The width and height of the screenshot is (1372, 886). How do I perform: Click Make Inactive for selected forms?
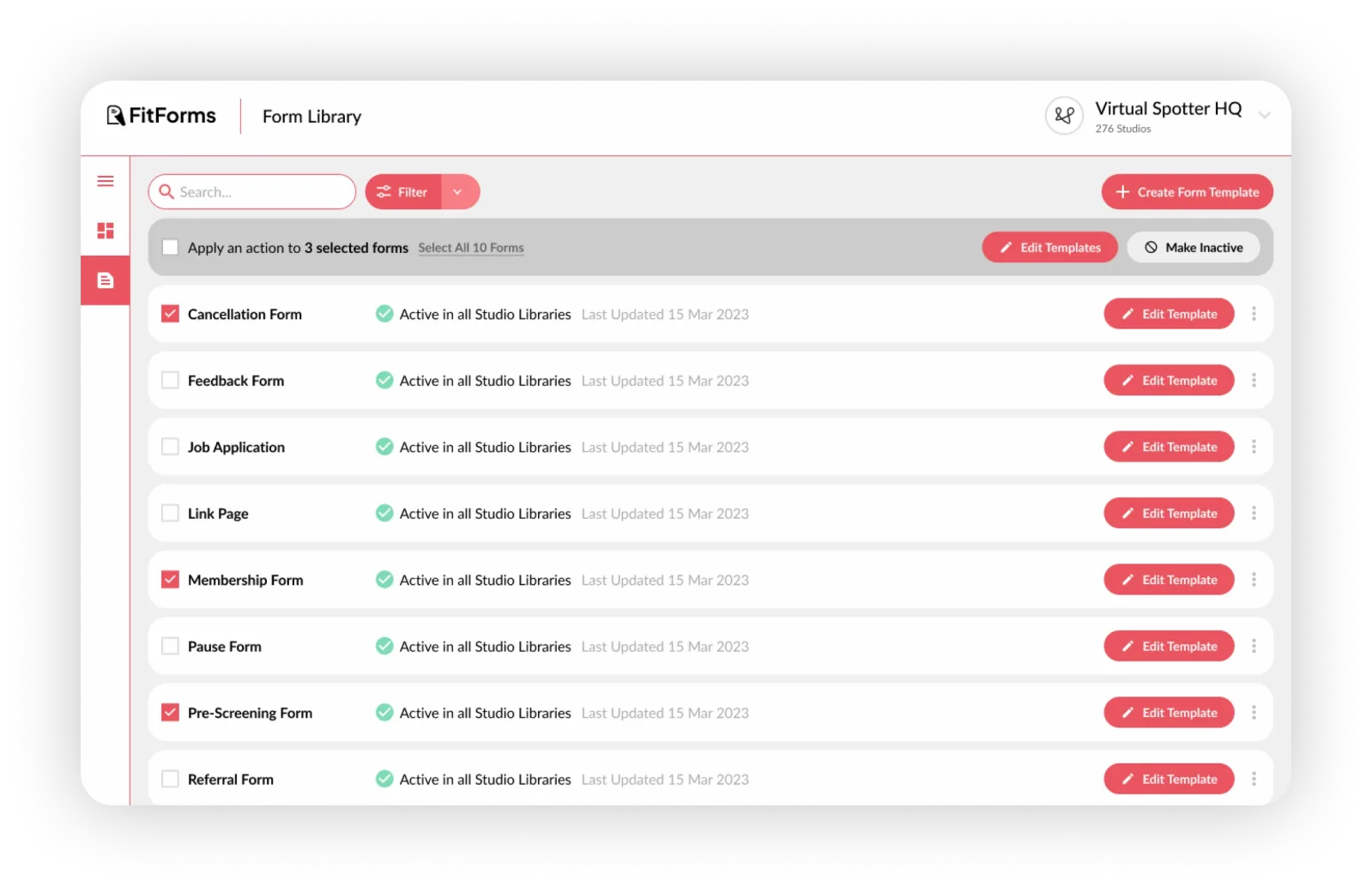tap(1193, 247)
